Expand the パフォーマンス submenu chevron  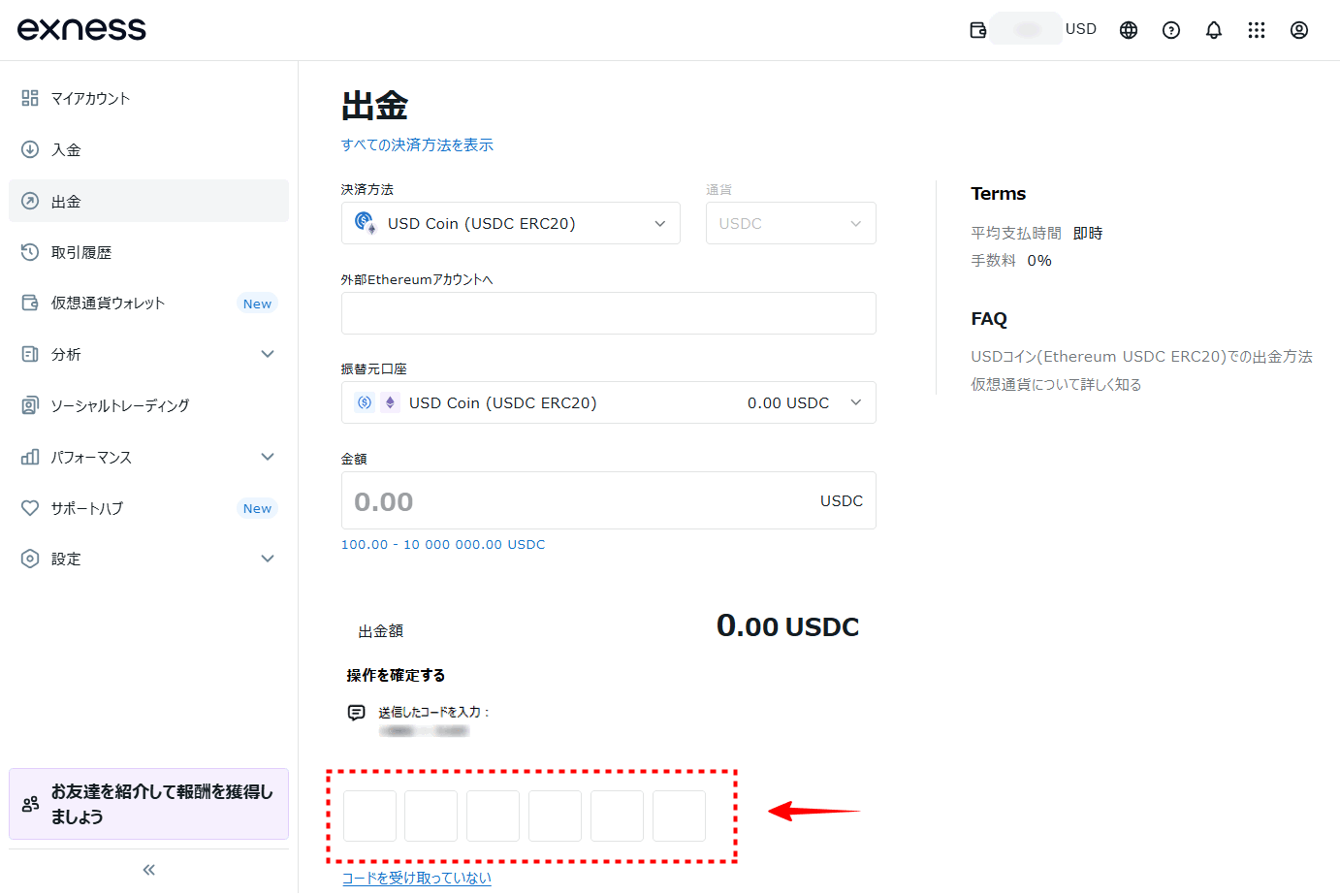click(268, 457)
